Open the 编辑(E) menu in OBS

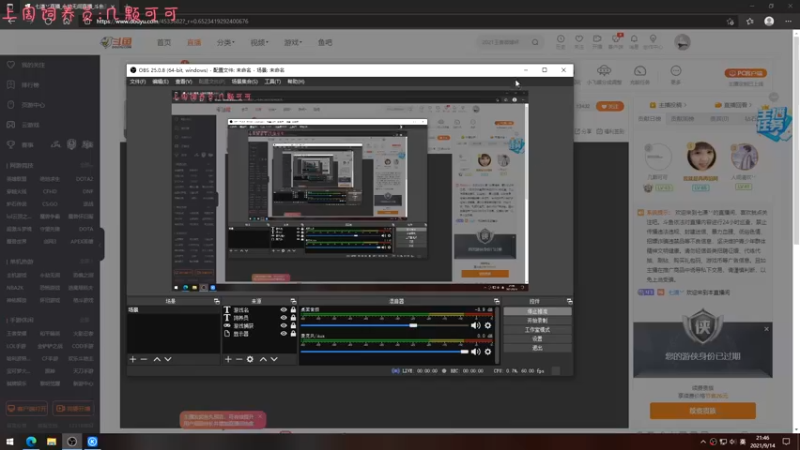[x=160, y=82]
